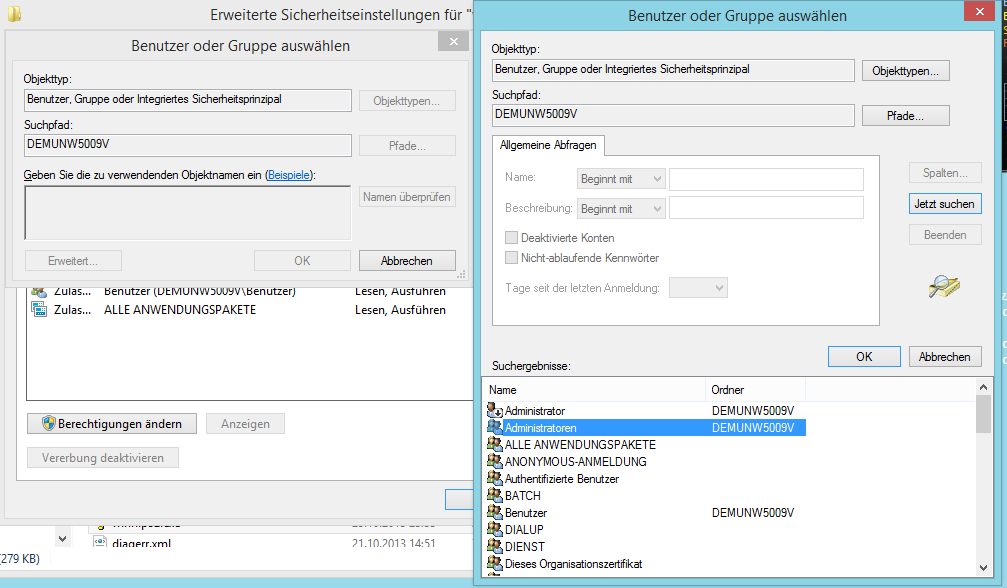Toggle Nicht-ablaufende Kennwörter checkbox
Image resolution: width=1007 pixels, height=588 pixels.
[x=512, y=258]
